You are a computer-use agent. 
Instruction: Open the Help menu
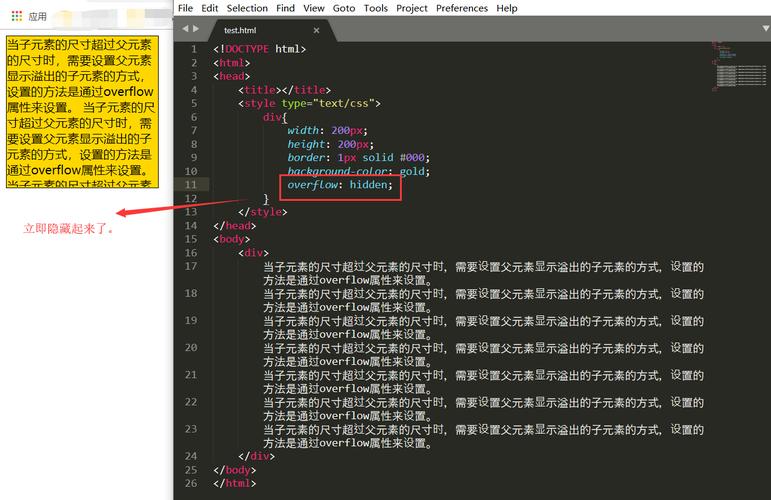pos(506,8)
